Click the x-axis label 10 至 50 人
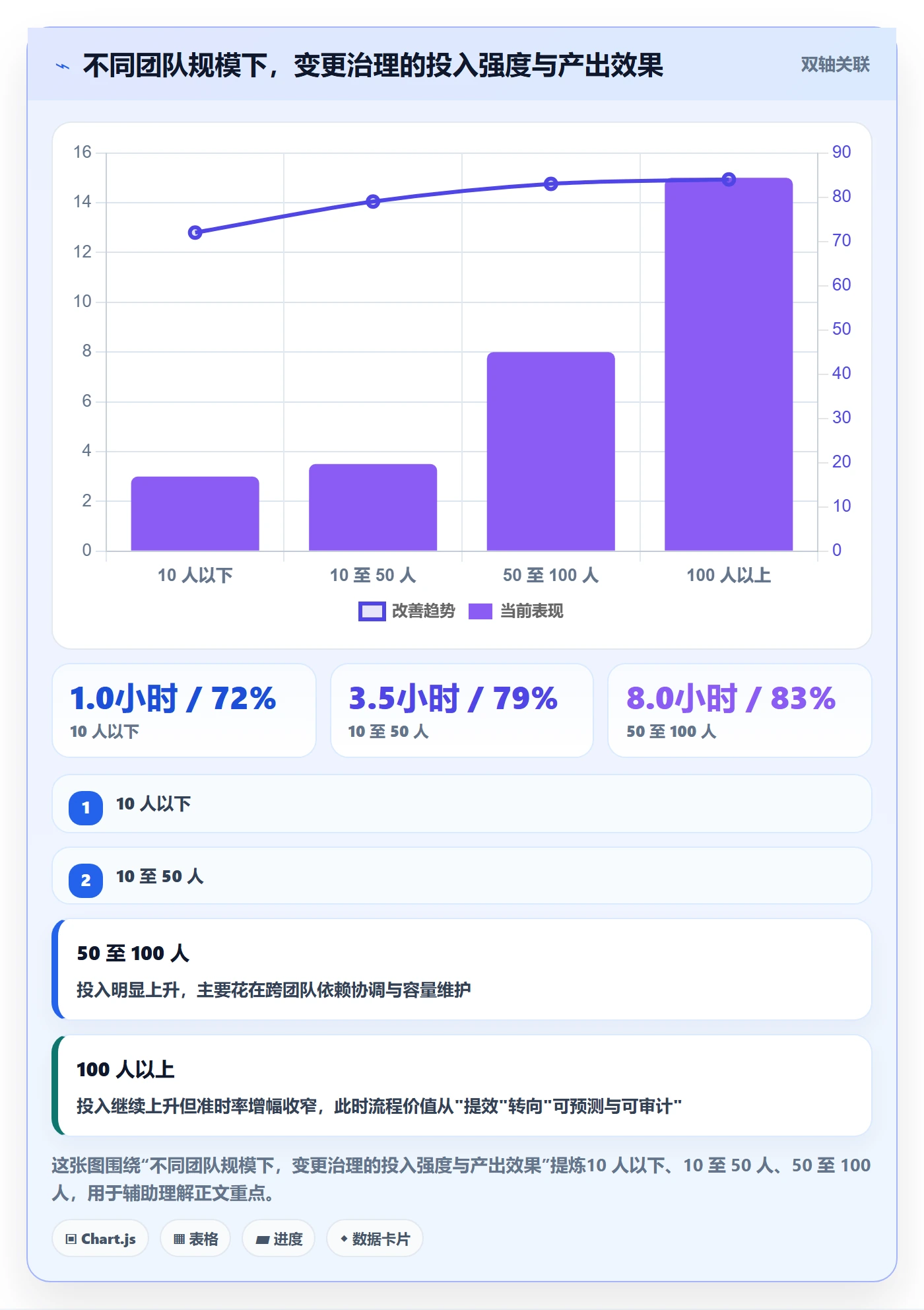The image size is (924, 1310). (x=373, y=575)
